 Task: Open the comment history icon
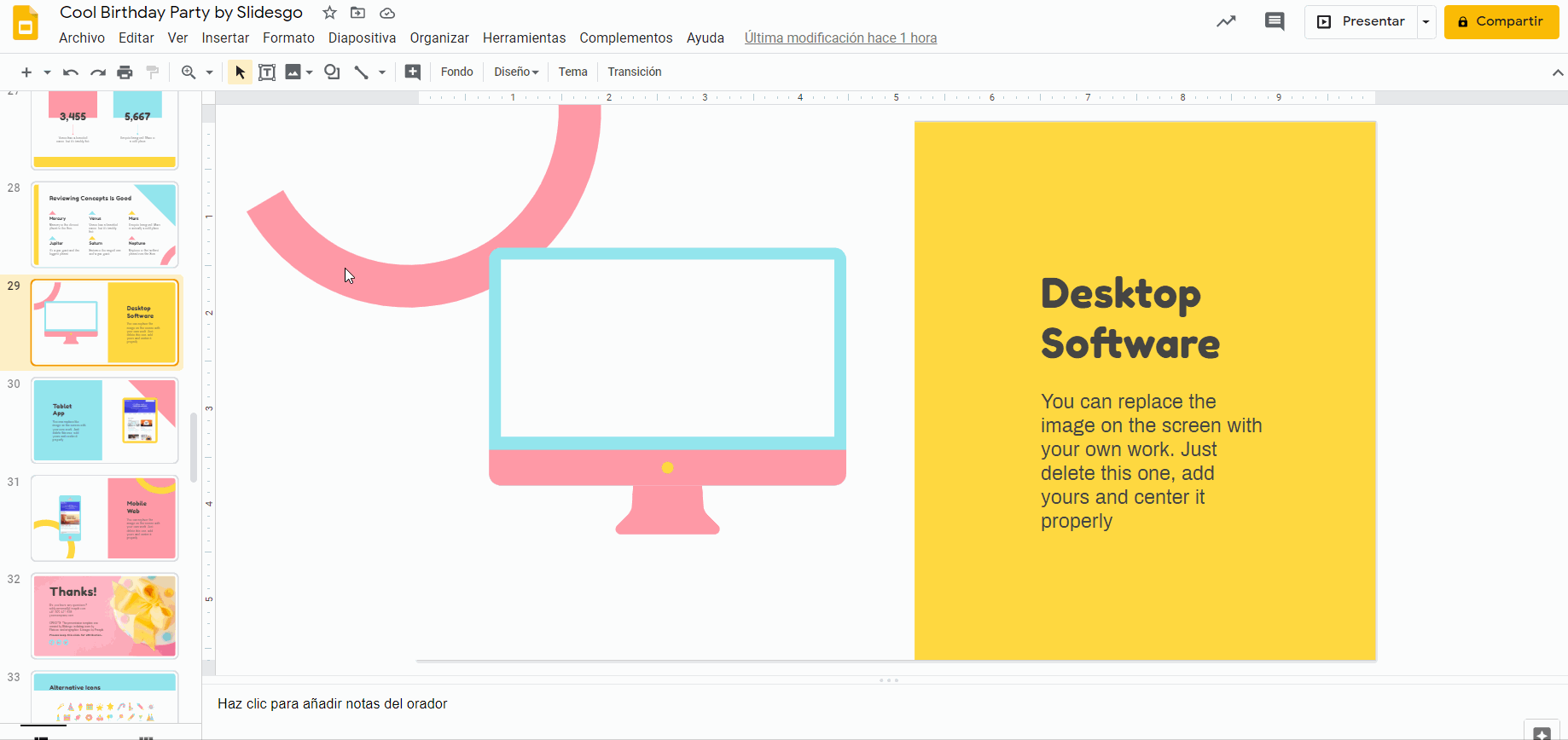point(1275,21)
